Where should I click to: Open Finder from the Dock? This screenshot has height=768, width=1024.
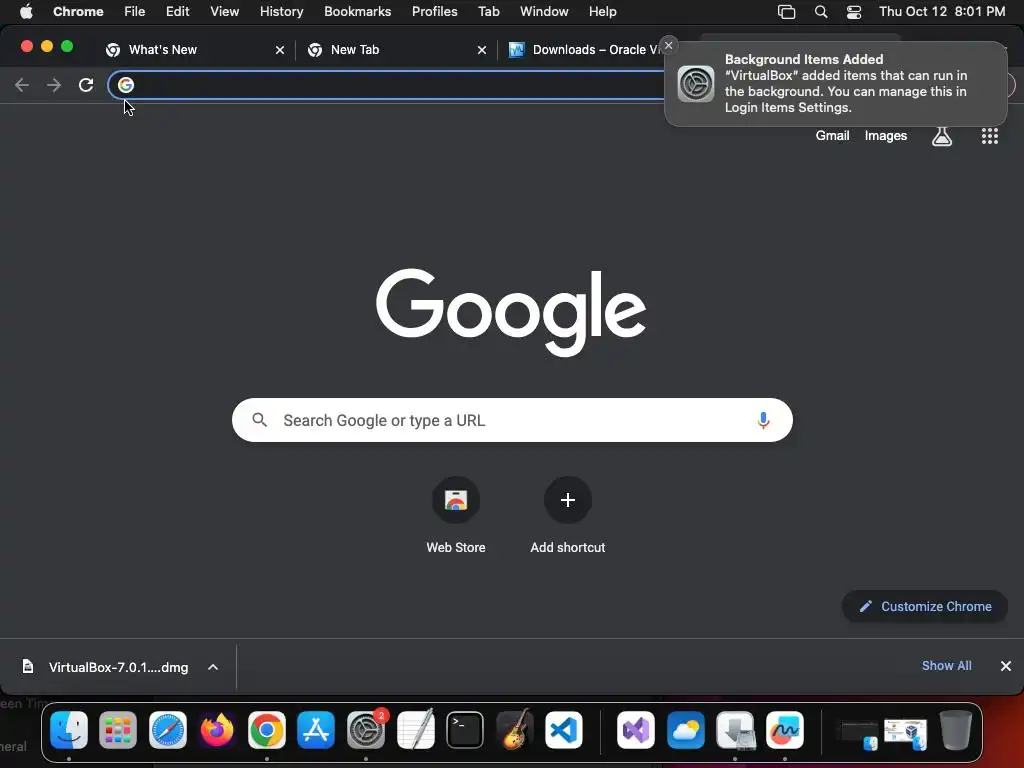point(69,729)
